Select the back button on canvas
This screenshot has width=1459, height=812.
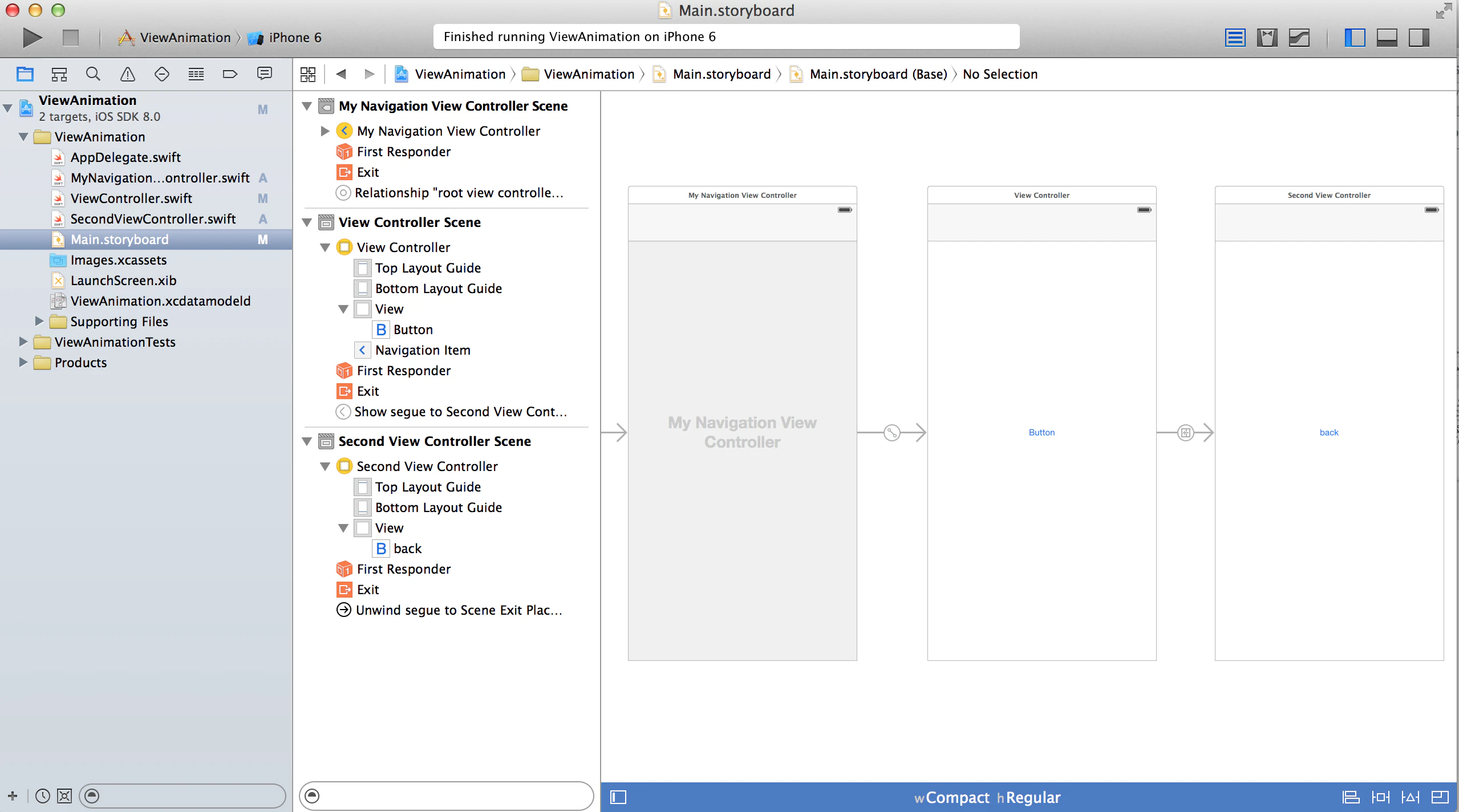1329,432
